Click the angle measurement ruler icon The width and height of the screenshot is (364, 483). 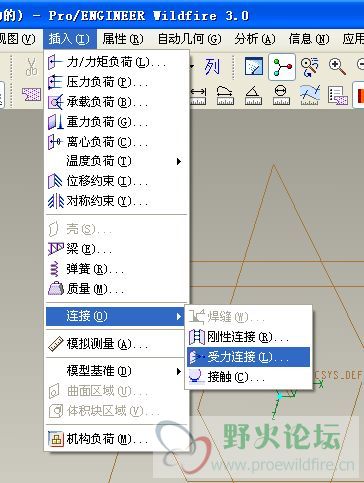253,95
